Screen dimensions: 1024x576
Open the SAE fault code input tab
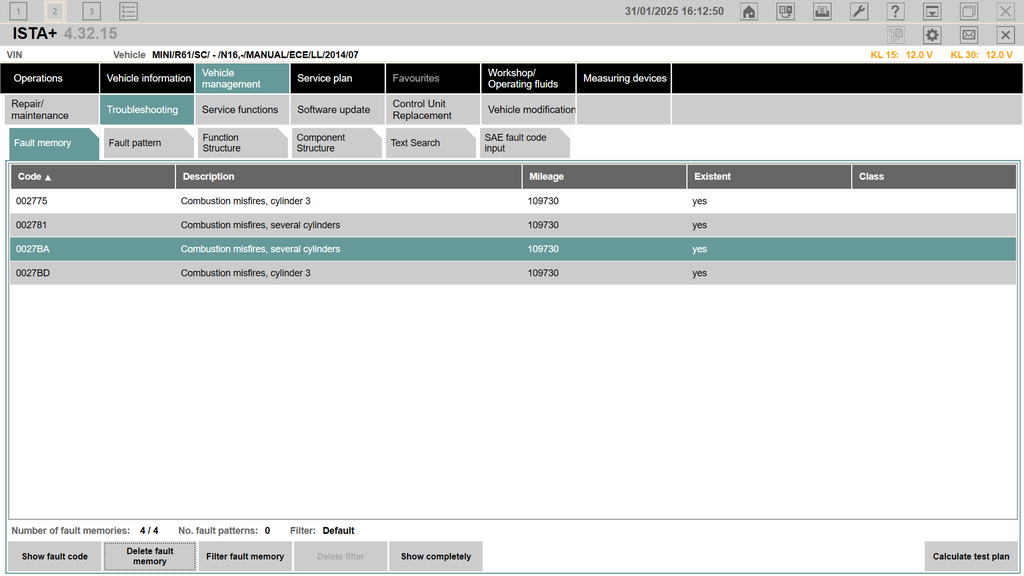pyautogui.click(x=522, y=143)
